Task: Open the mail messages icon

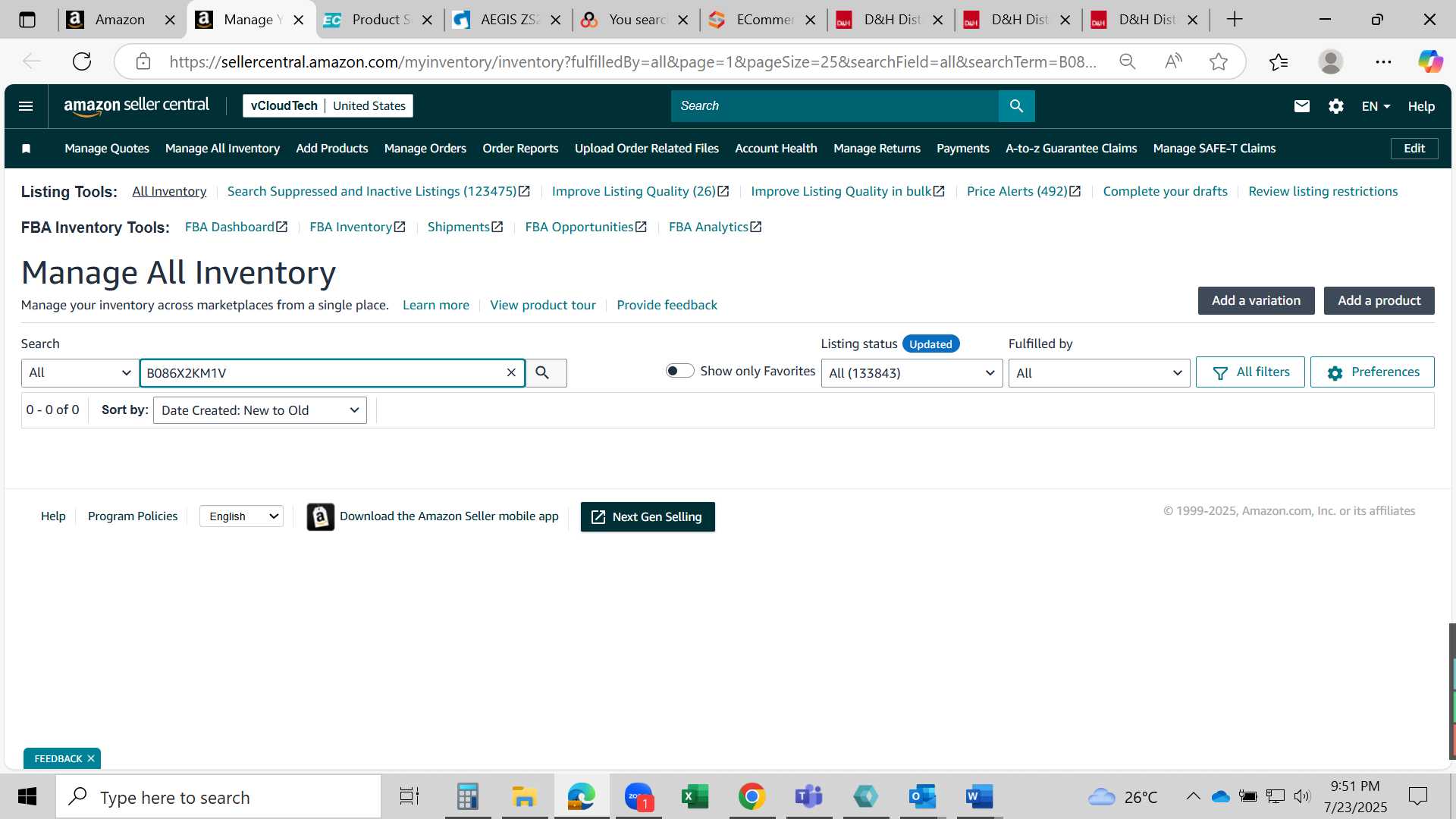Action: pos(1301,106)
